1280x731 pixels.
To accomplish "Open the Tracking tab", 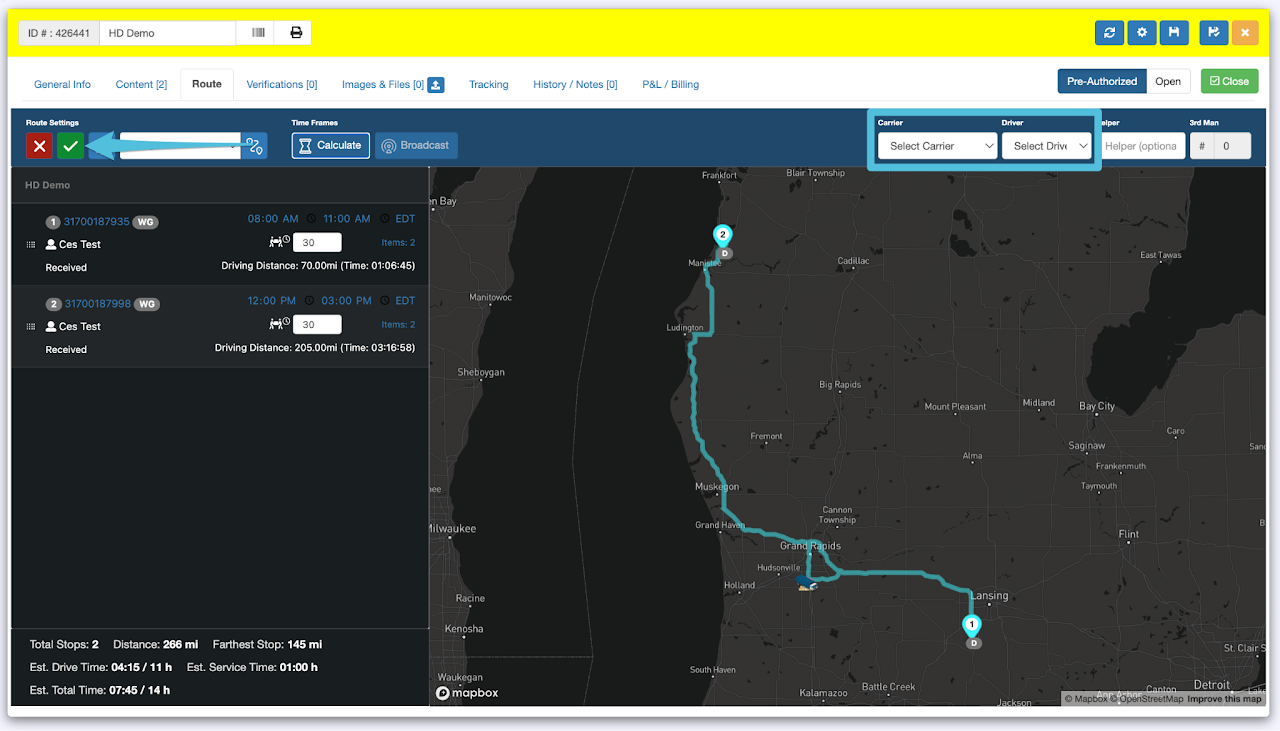I will coord(489,84).
